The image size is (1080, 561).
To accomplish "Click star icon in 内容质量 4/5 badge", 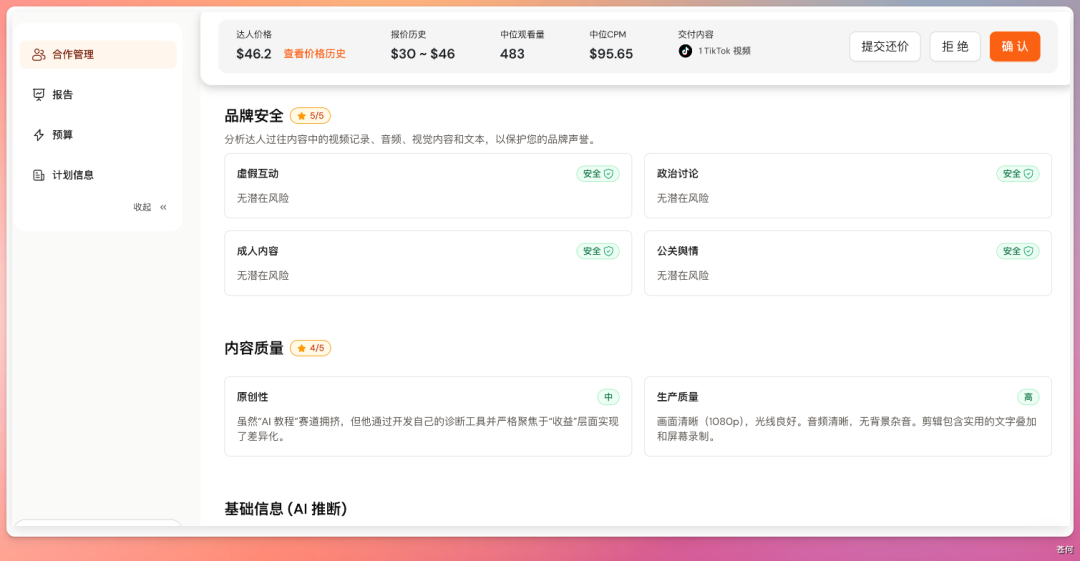I will [x=301, y=348].
